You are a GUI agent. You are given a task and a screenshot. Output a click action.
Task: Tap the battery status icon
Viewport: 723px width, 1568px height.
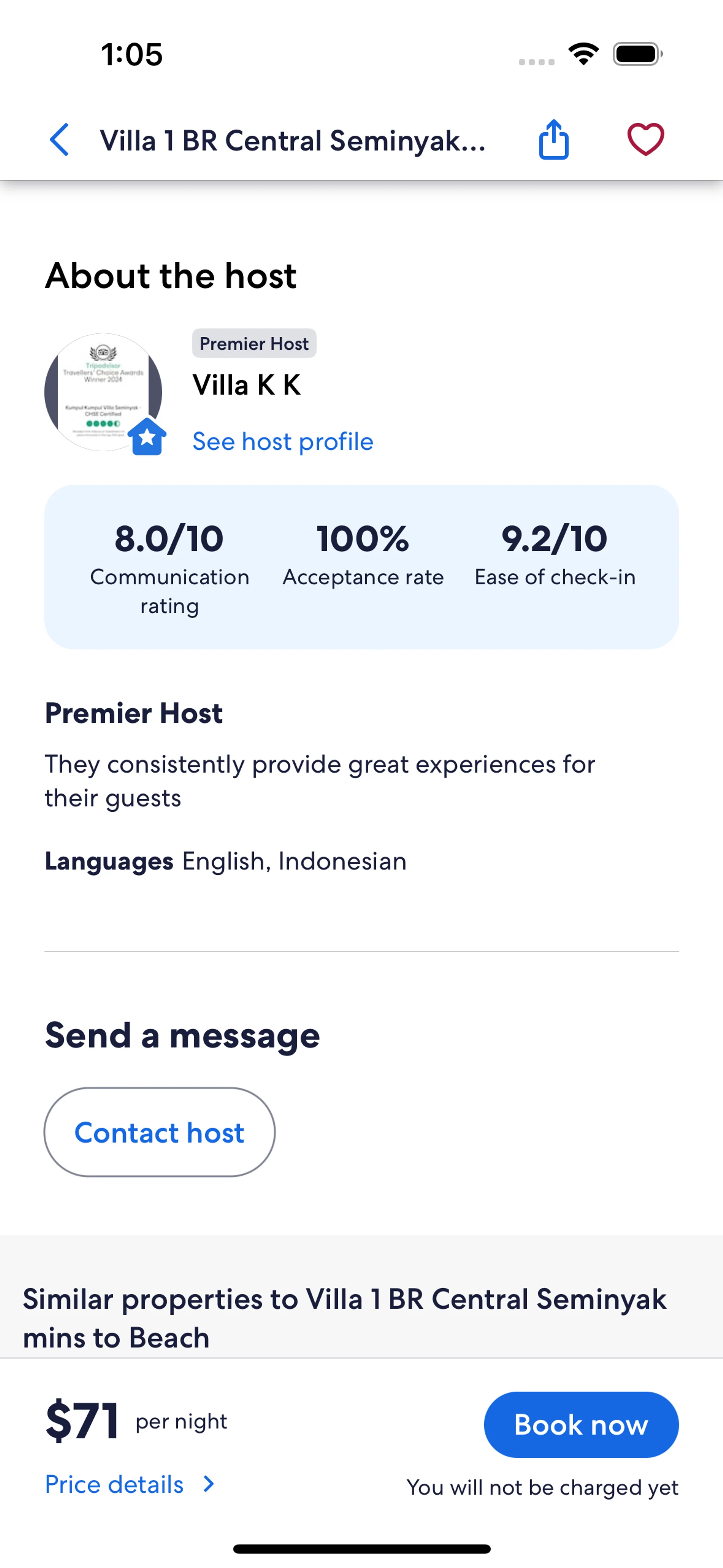point(637,54)
